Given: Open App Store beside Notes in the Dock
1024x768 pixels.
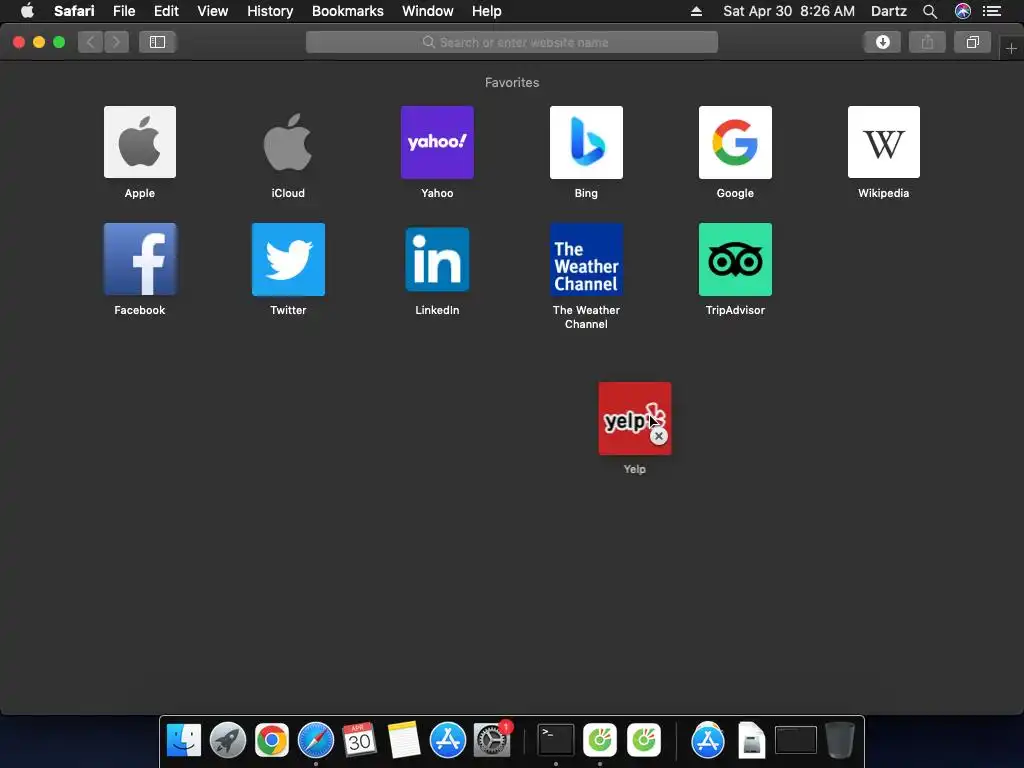Looking at the screenshot, I should (x=447, y=741).
